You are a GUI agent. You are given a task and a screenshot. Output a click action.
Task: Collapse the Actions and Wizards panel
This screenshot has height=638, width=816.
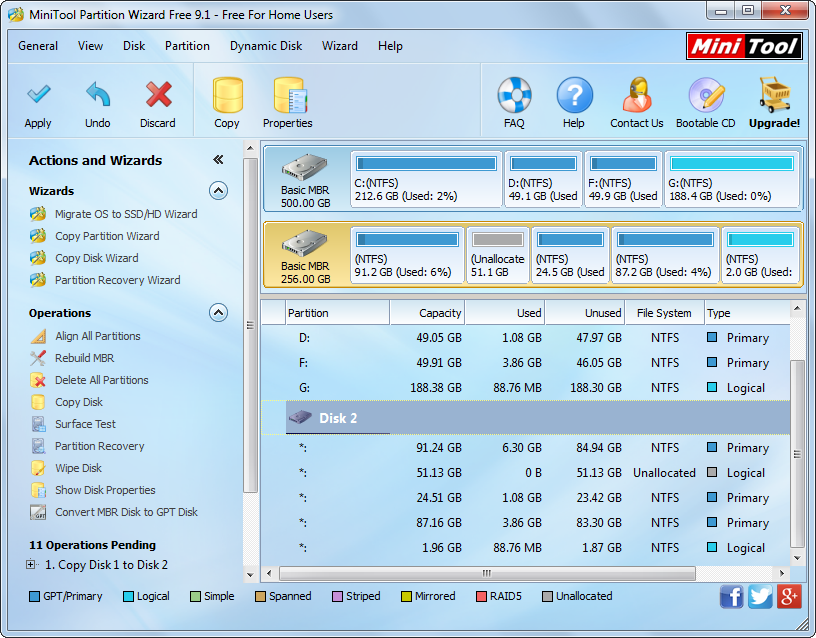point(218,160)
